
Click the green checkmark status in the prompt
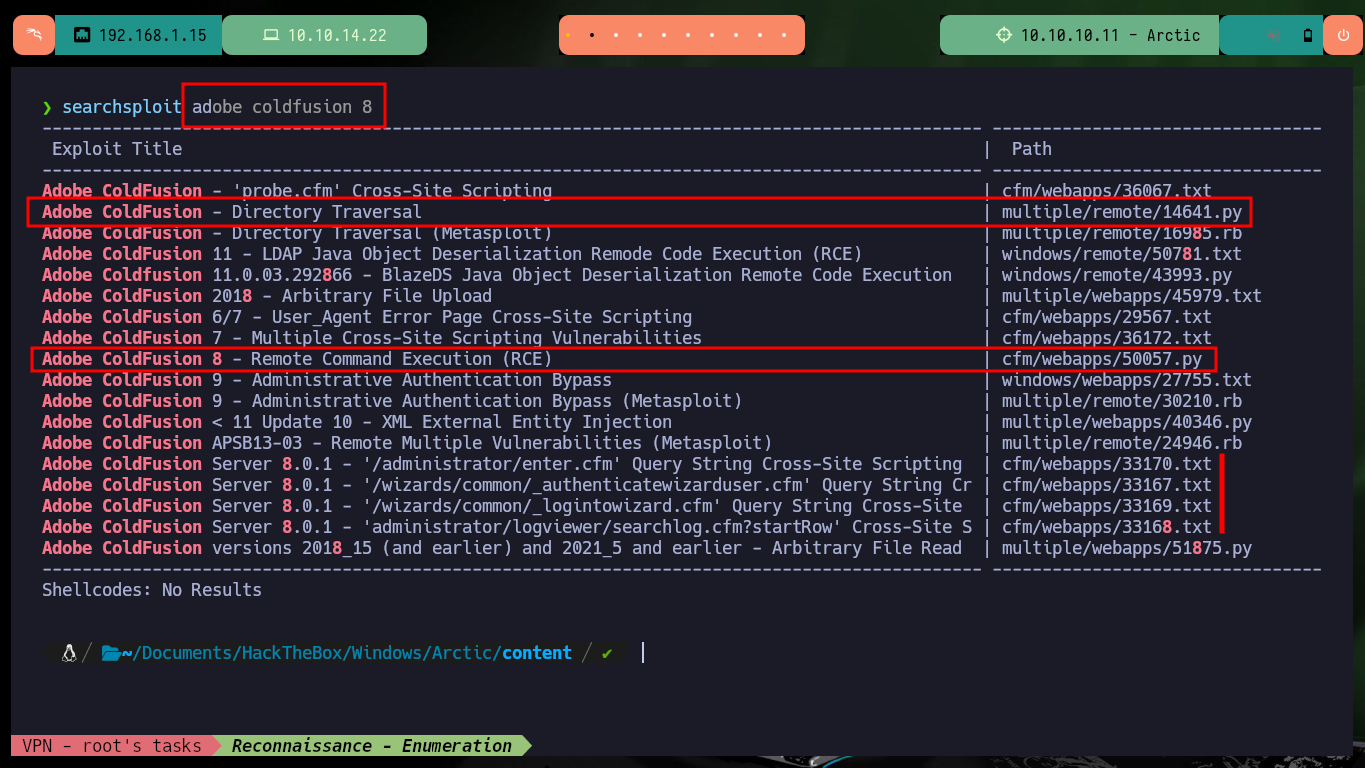coord(607,653)
